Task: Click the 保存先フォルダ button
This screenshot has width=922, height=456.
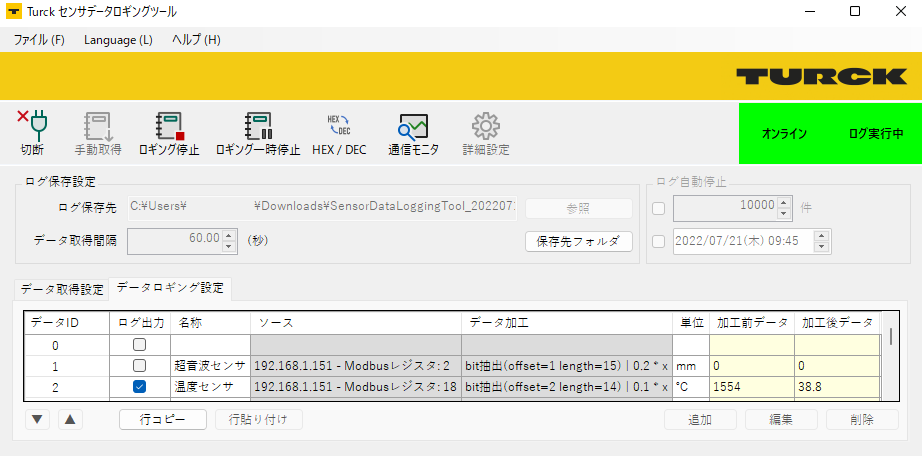Action: 578,241
